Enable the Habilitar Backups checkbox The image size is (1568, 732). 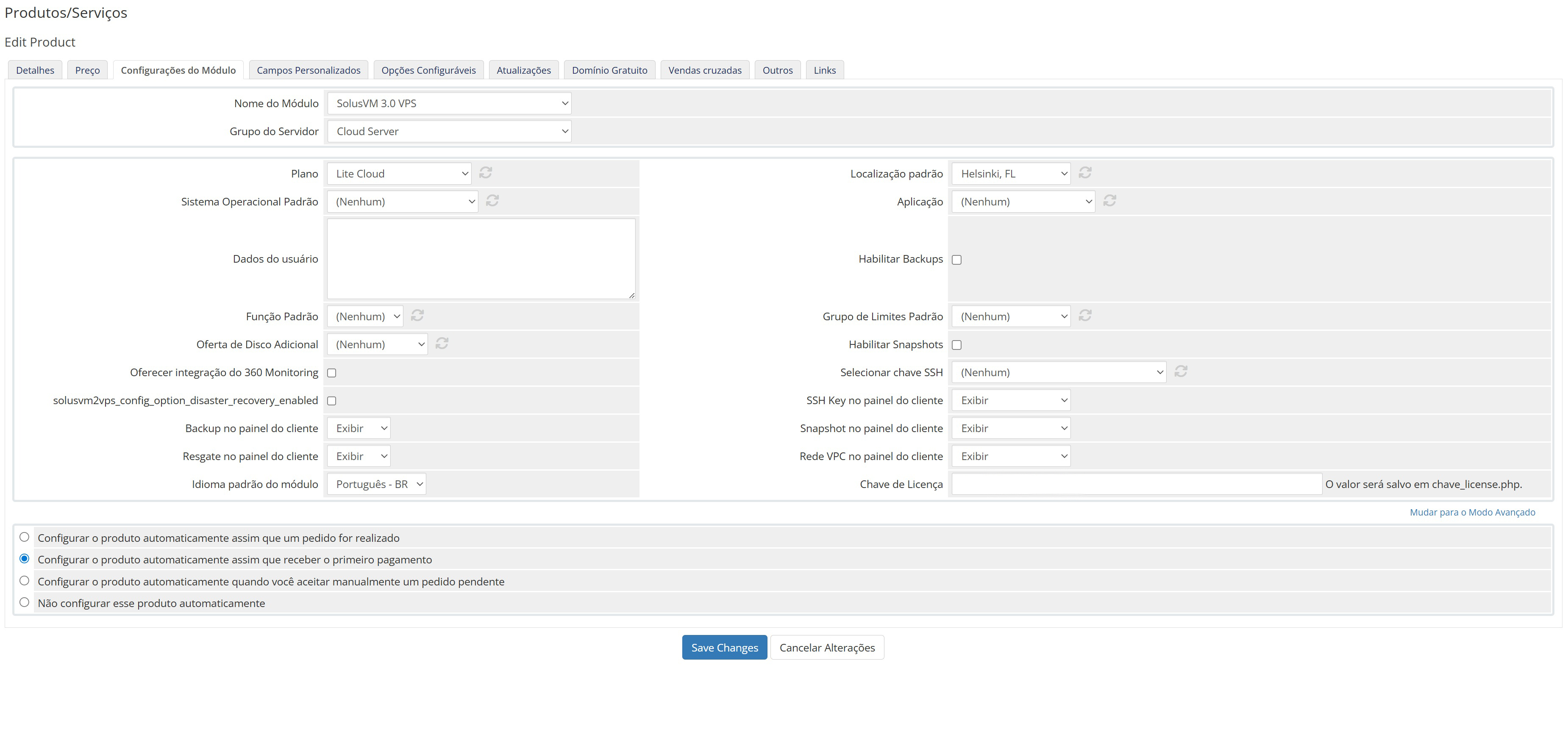[x=957, y=260]
